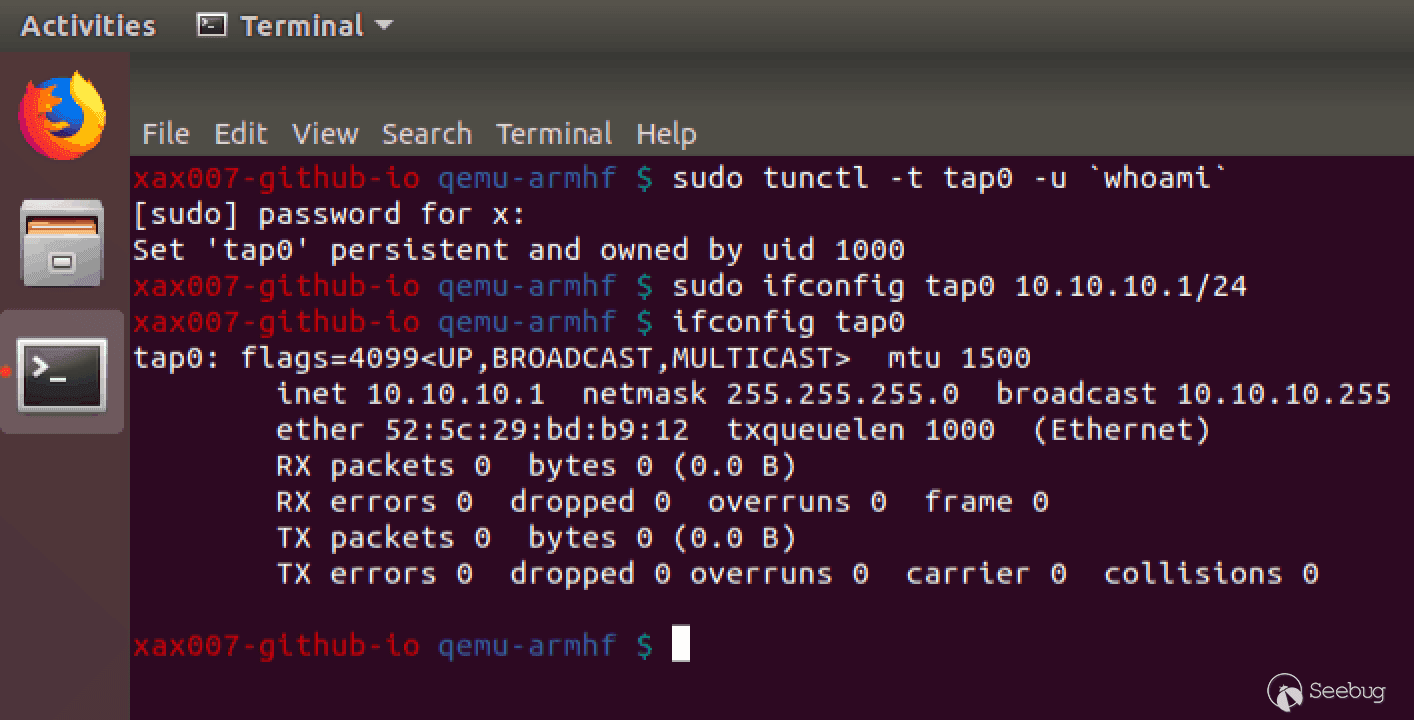This screenshot has width=1414, height=720.
Task: Open the Search menu
Action: 427,134
